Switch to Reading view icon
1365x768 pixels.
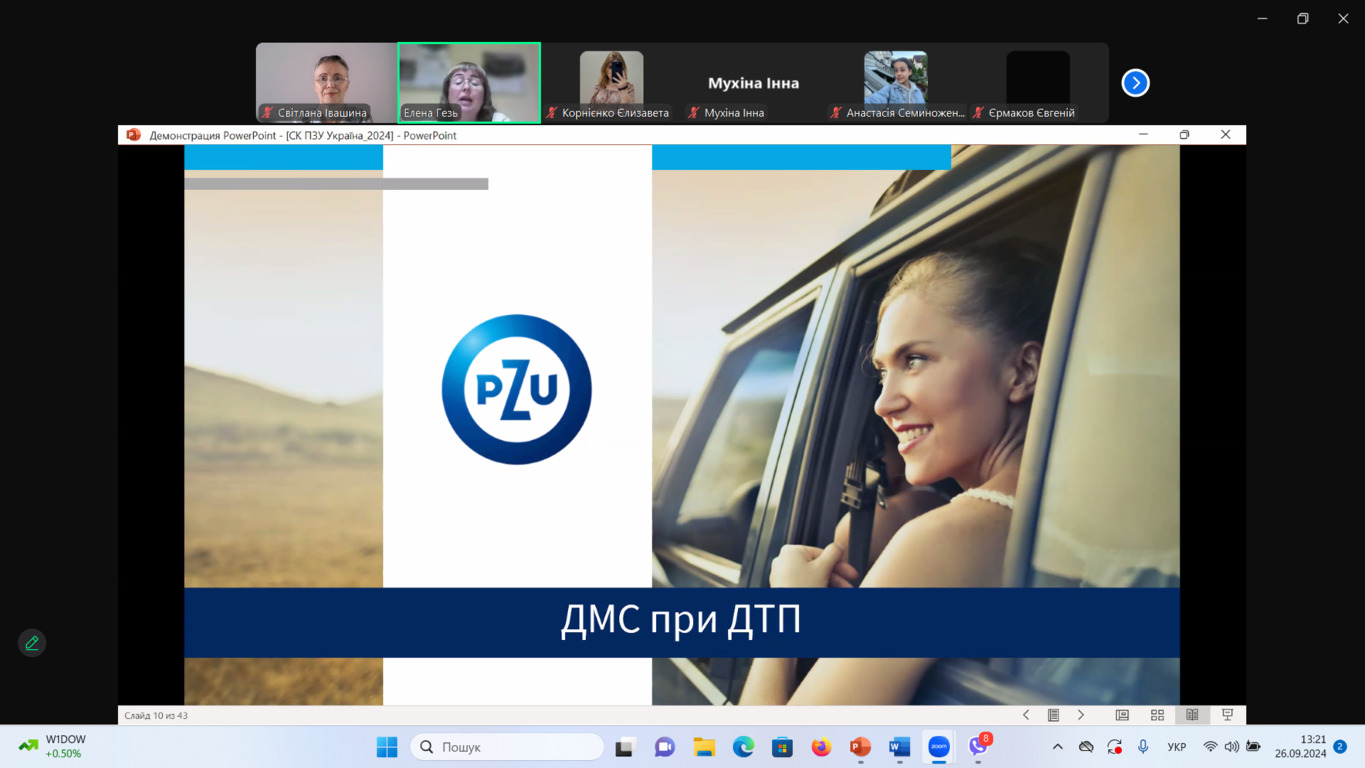[1192, 715]
